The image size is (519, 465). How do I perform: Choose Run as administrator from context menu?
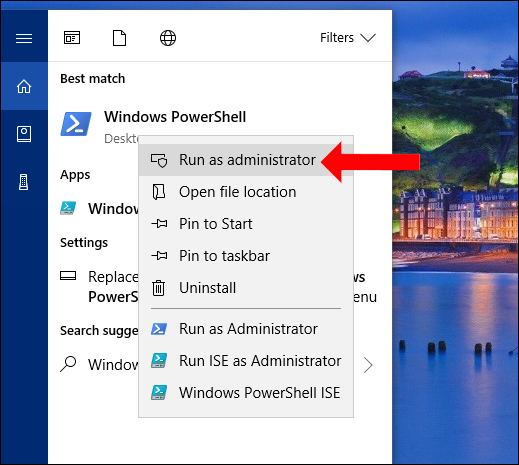click(246, 160)
